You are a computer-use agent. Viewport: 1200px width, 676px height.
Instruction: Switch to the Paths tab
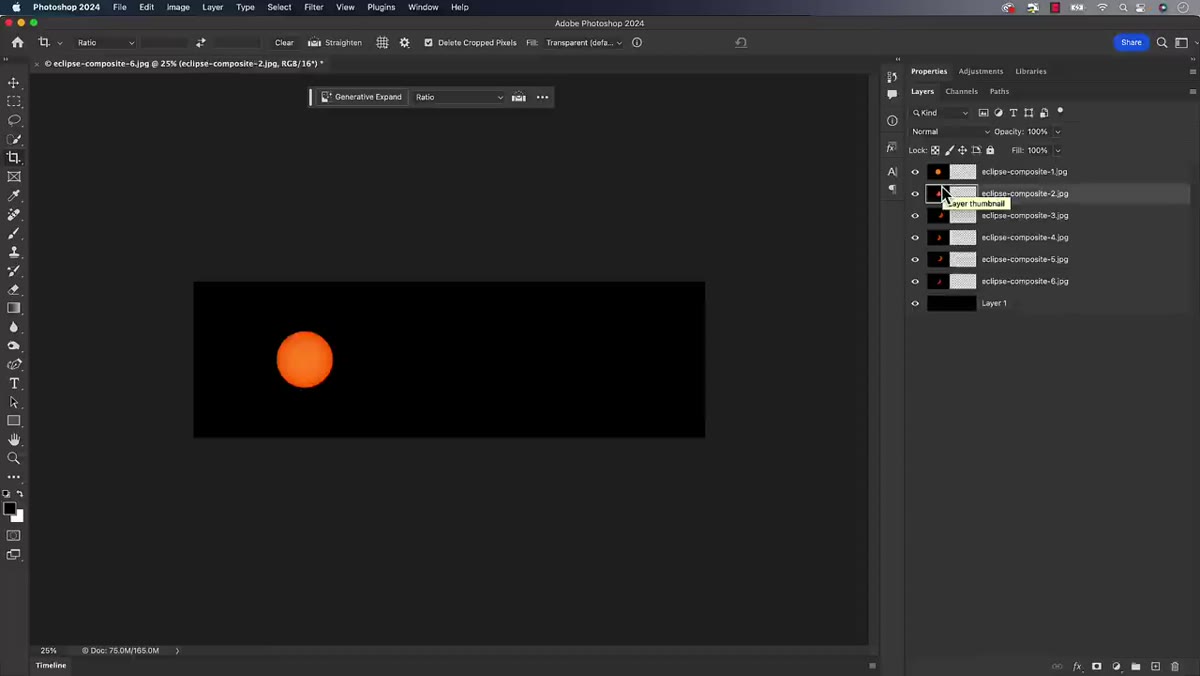click(999, 91)
